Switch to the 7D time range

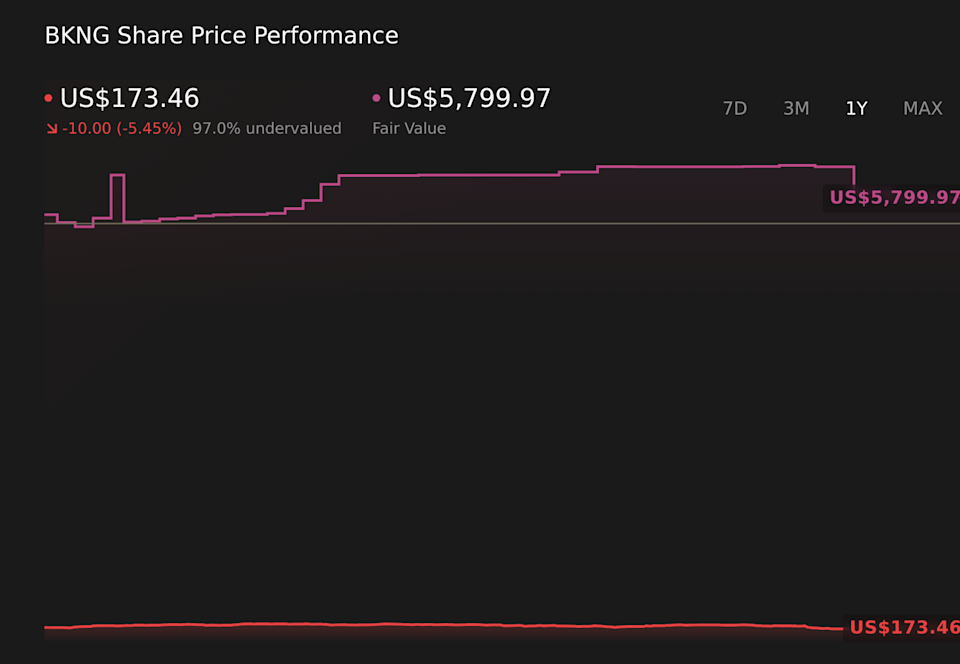(x=734, y=109)
